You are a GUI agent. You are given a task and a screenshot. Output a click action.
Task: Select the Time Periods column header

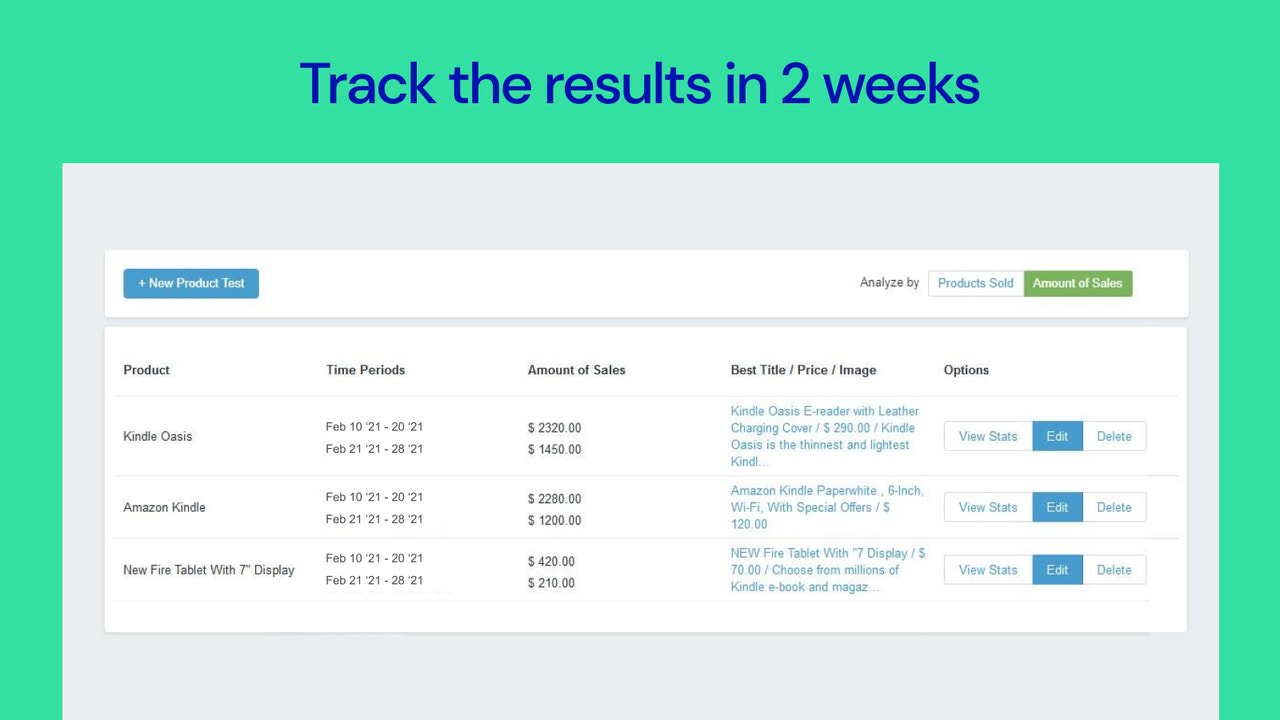(x=365, y=370)
